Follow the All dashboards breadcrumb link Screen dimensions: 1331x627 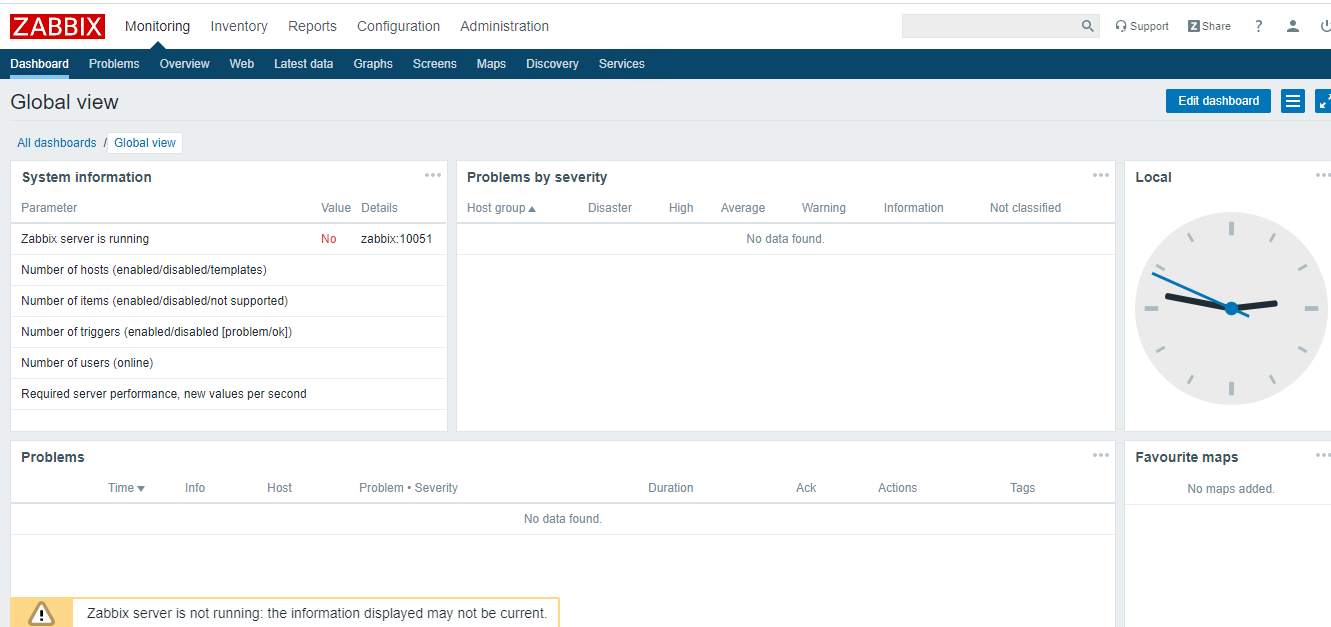click(57, 143)
